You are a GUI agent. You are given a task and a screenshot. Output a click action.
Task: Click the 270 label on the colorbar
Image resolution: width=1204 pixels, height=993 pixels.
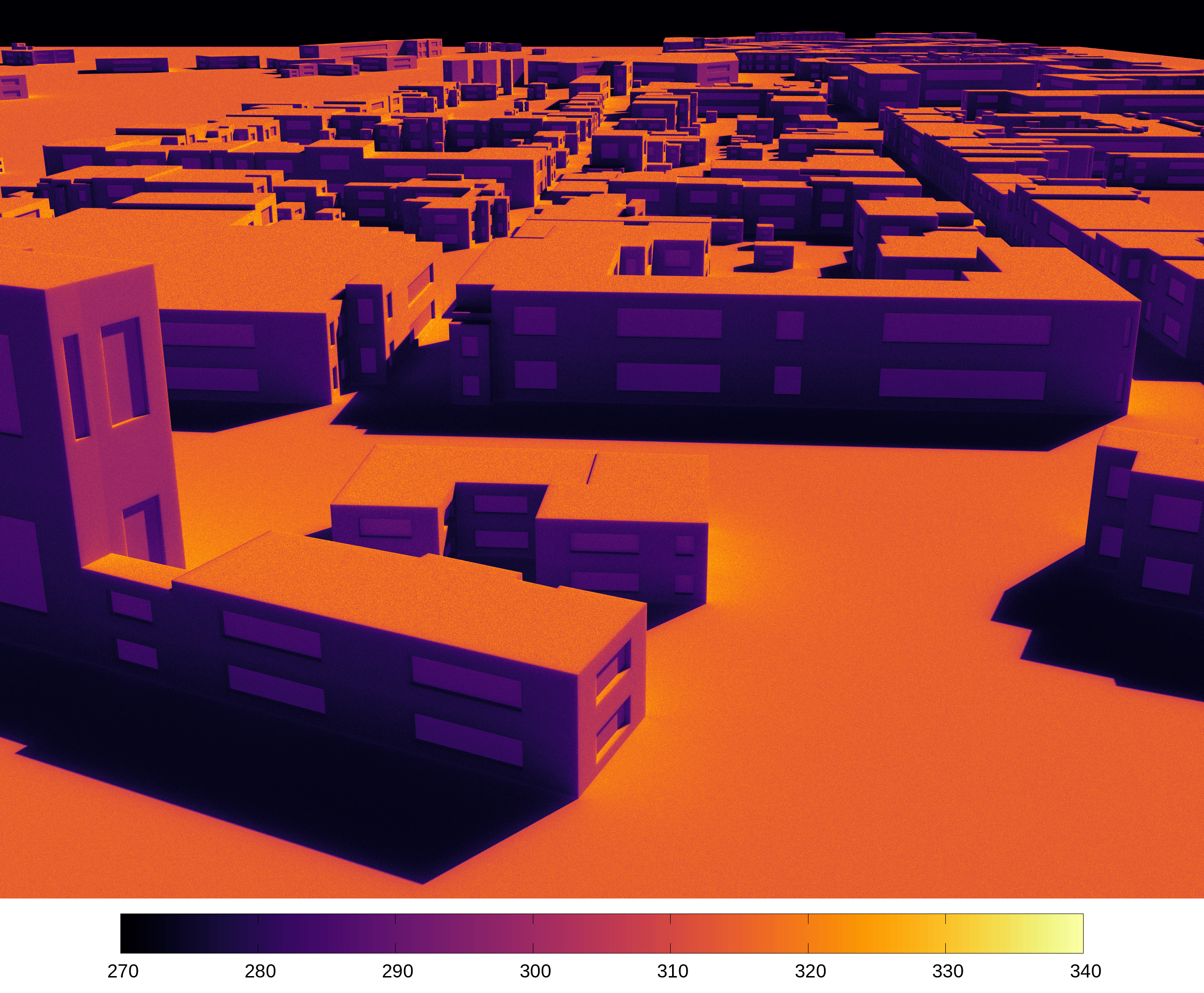pyautogui.click(x=123, y=971)
